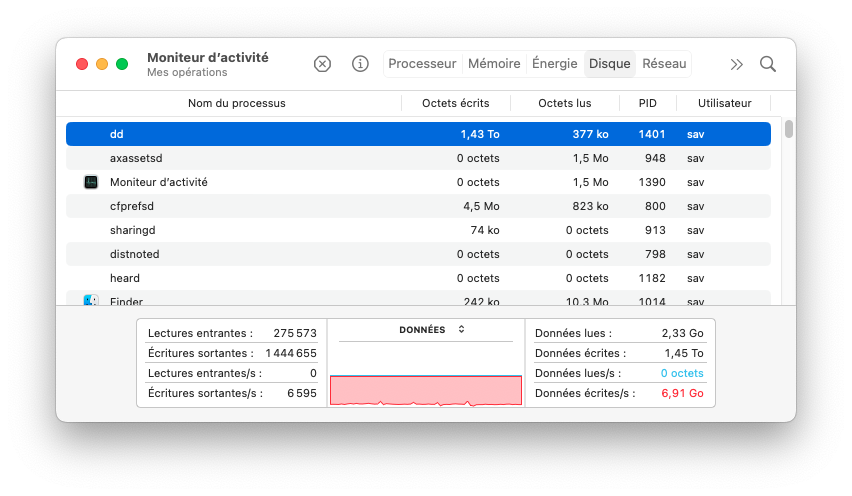Sort processes by PID column
This screenshot has width=852, height=496.
pos(647,103)
